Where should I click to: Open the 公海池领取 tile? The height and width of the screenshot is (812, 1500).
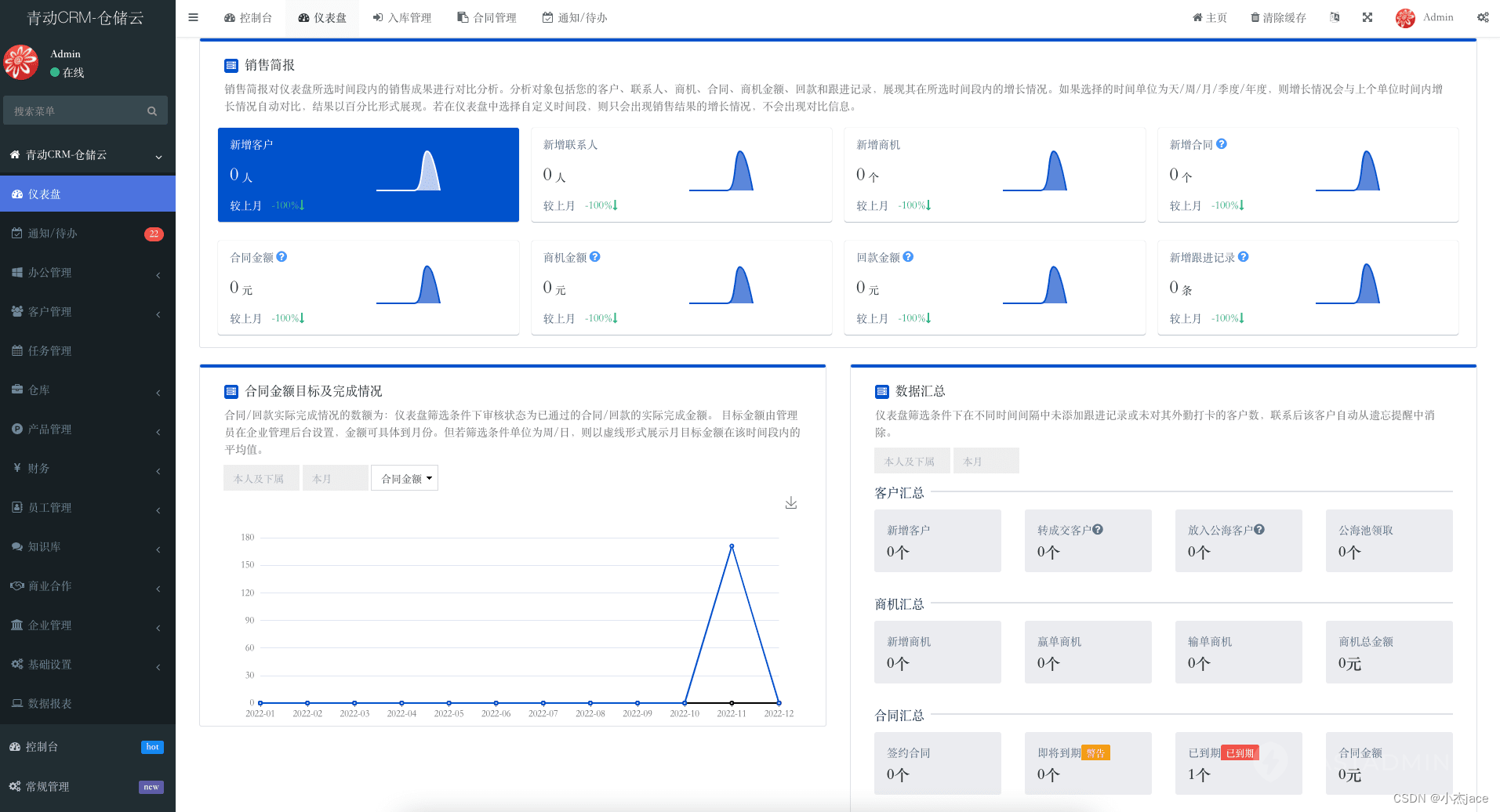pyautogui.click(x=1389, y=541)
